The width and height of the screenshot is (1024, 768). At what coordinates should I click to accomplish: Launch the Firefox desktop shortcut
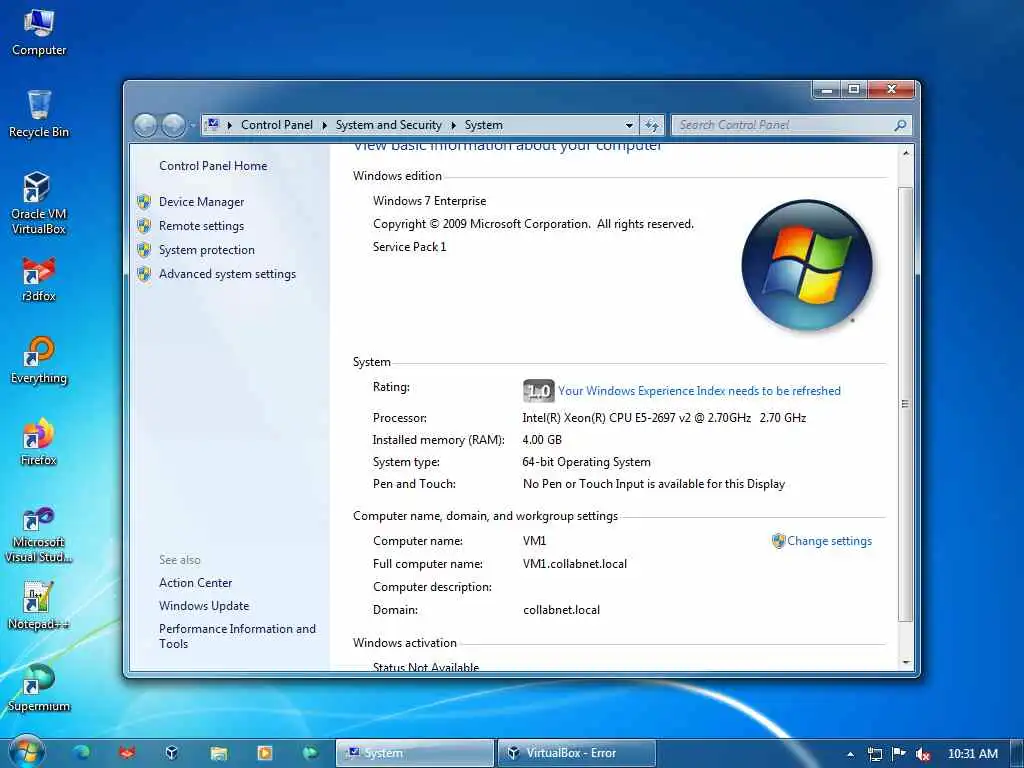(x=39, y=442)
